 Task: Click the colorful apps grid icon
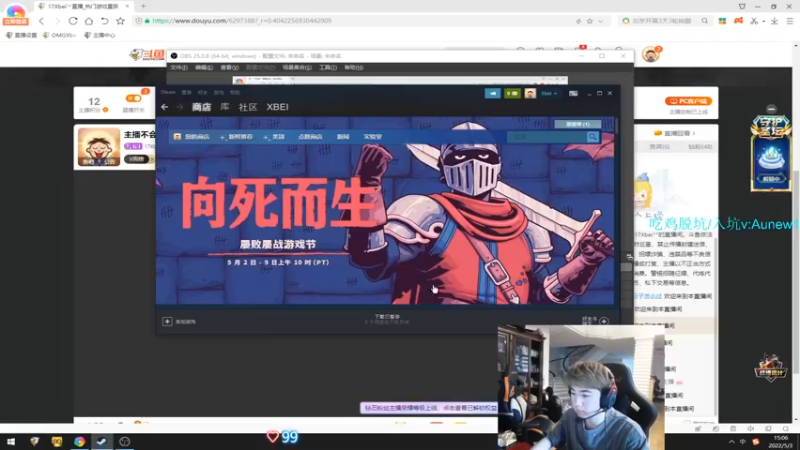coord(722,21)
